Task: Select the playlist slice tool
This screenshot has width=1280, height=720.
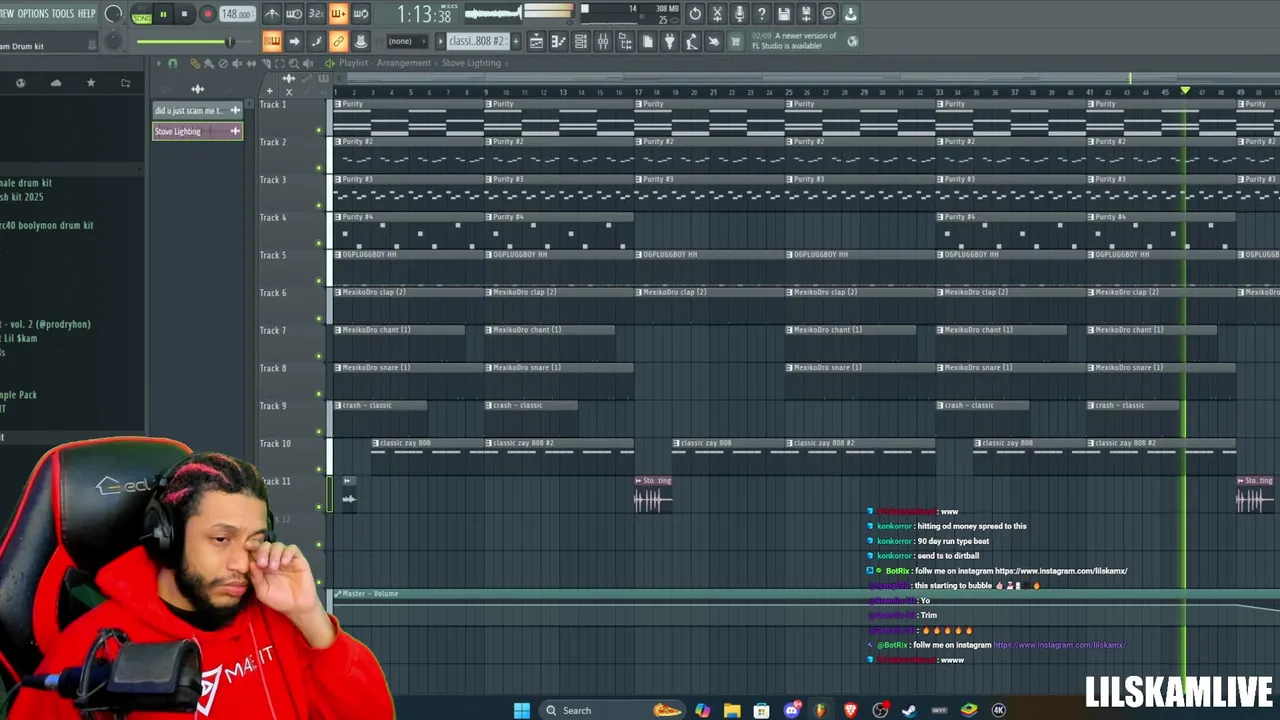Action: click(265, 63)
